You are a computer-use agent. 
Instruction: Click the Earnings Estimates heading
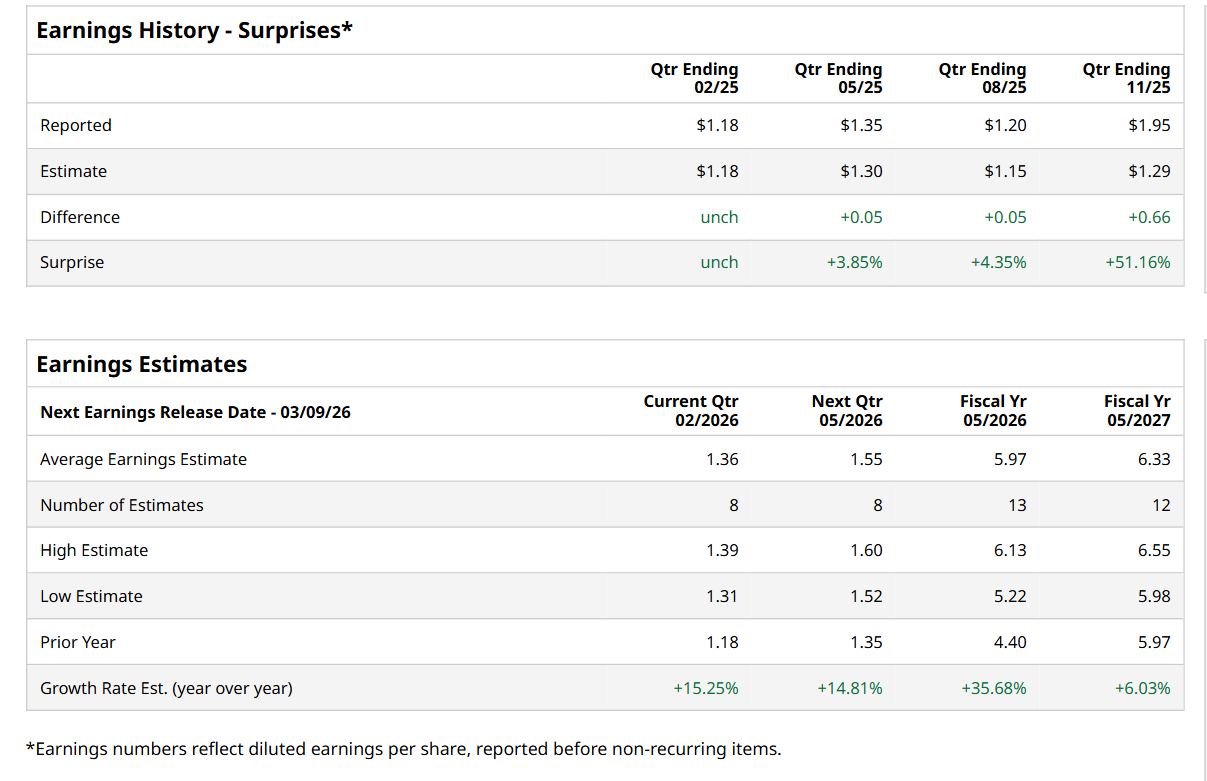click(142, 364)
